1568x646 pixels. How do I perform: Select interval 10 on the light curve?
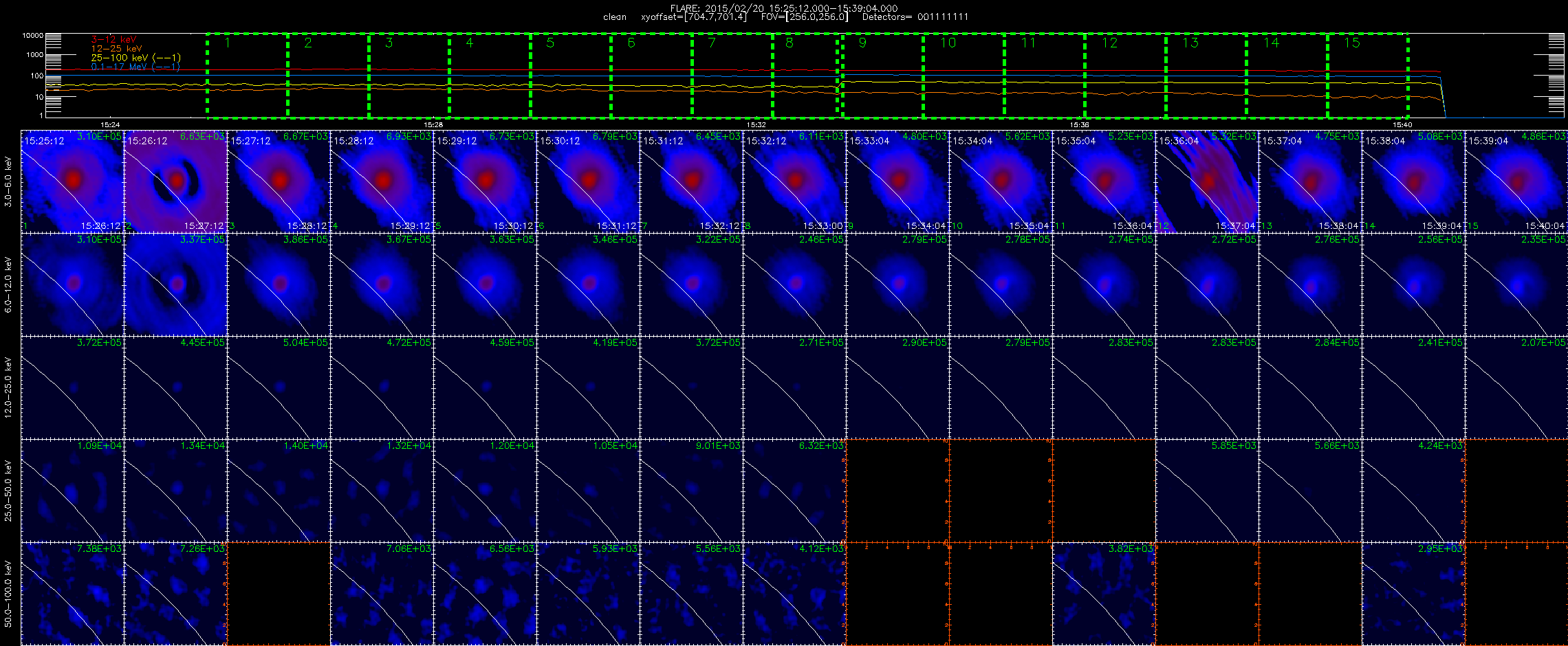[x=963, y=75]
